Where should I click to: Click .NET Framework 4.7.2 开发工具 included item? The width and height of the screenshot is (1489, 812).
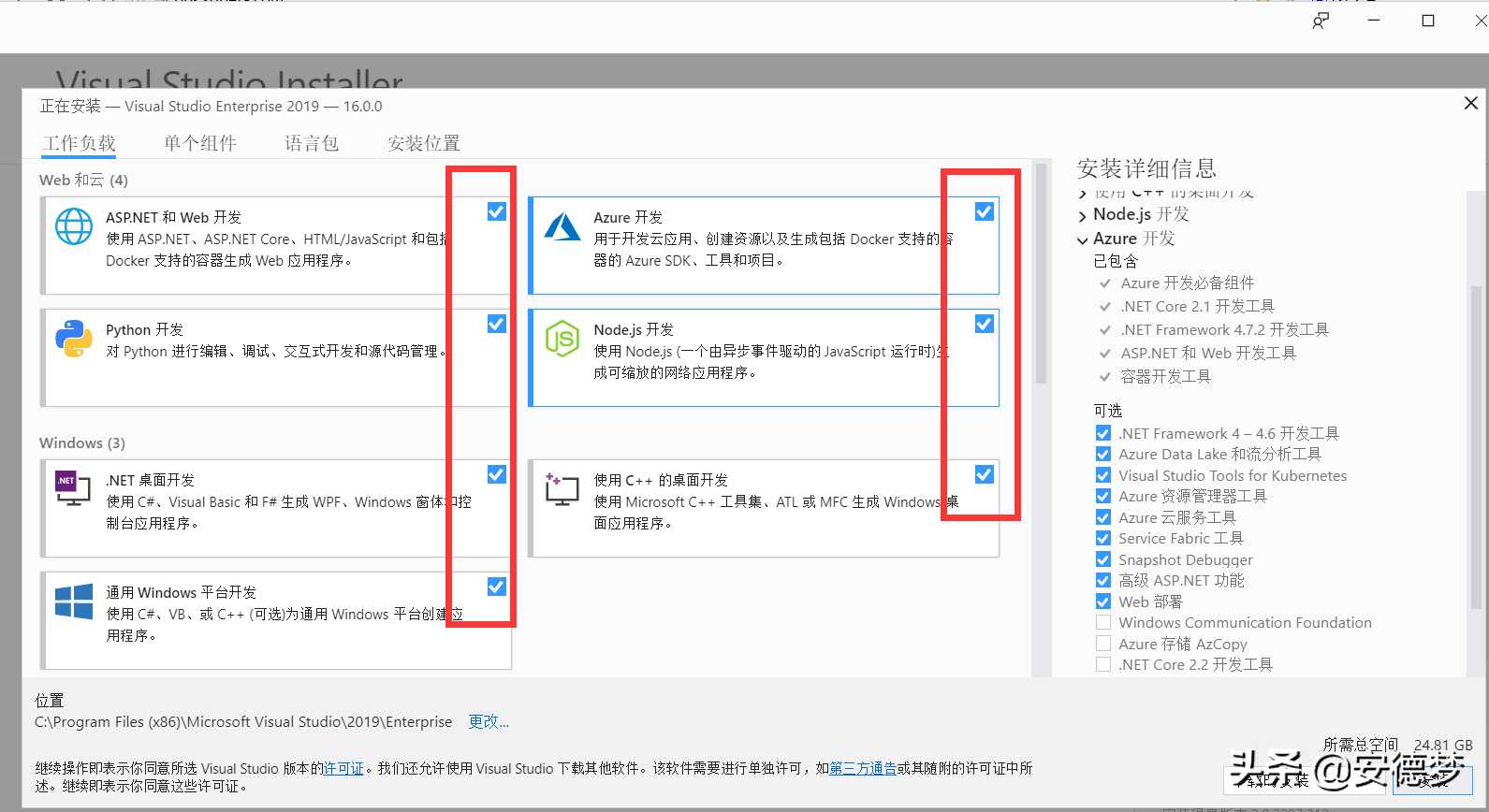click(1225, 329)
